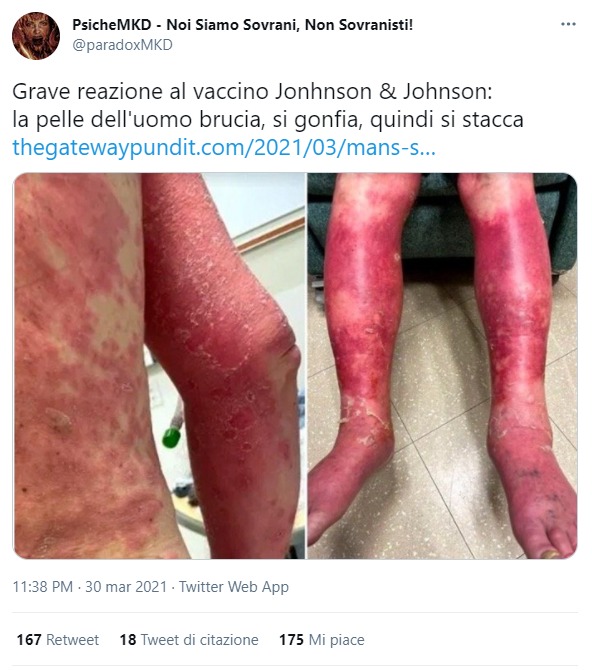The height and width of the screenshot is (670, 592).
Task: Click the 11:38 PM timestamp
Action: coord(43,587)
